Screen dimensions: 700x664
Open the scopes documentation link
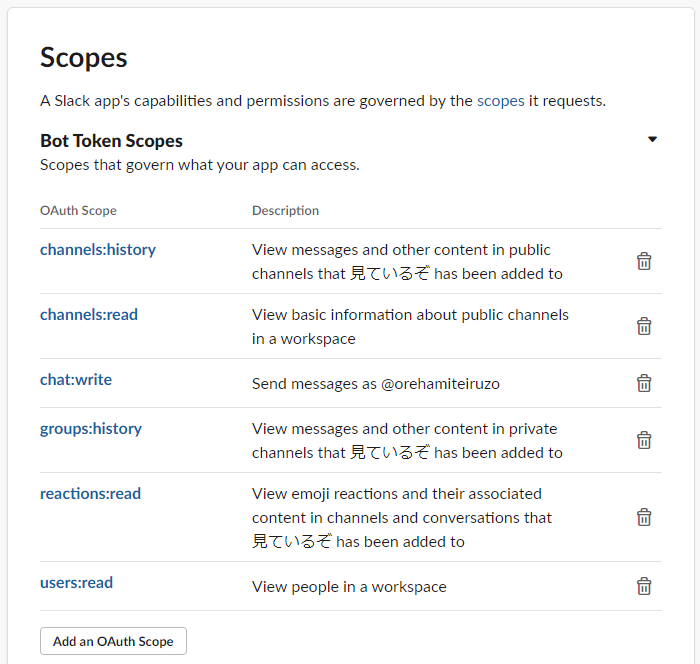(500, 101)
